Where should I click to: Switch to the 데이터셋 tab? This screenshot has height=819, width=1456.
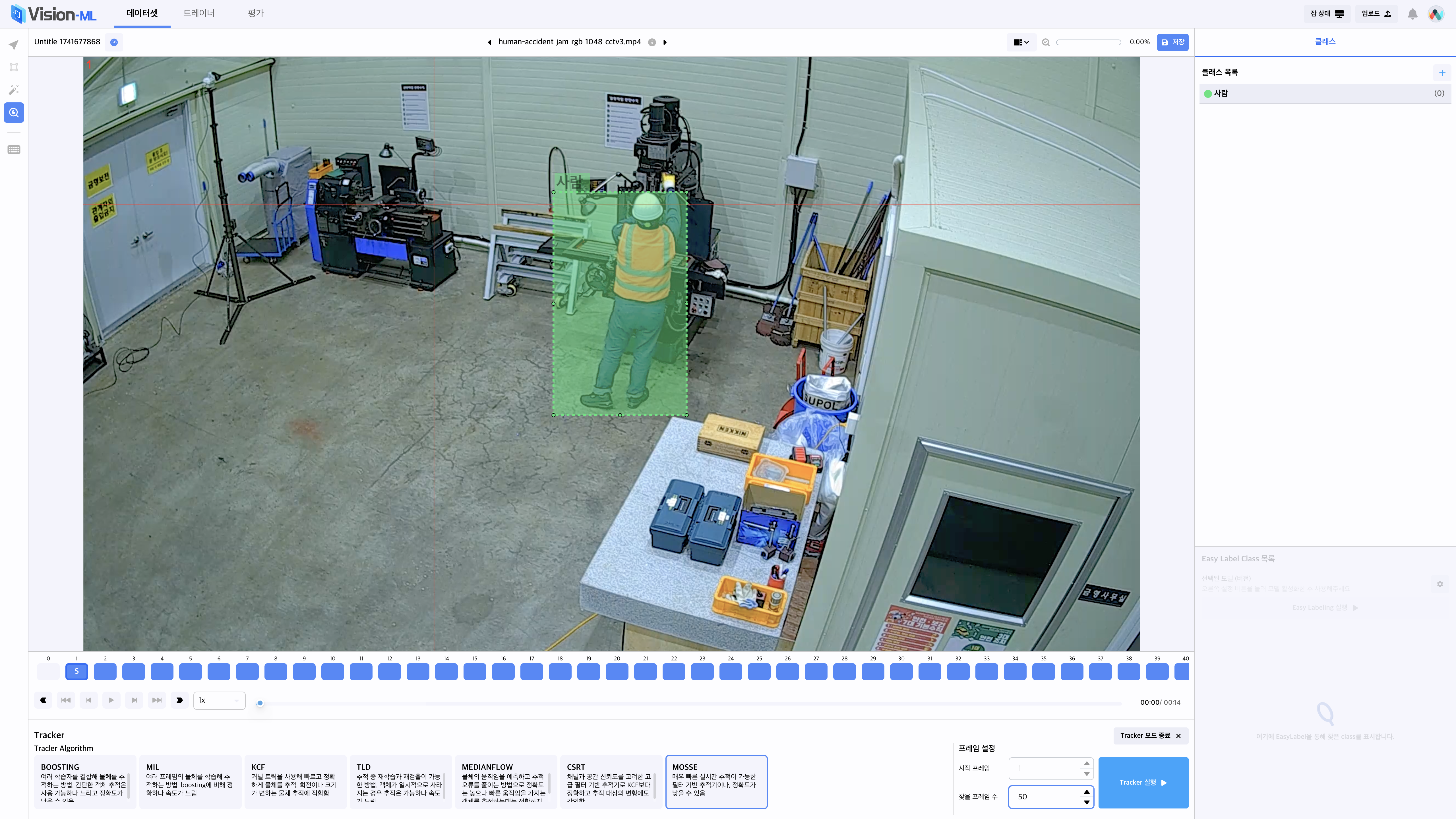[142, 13]
